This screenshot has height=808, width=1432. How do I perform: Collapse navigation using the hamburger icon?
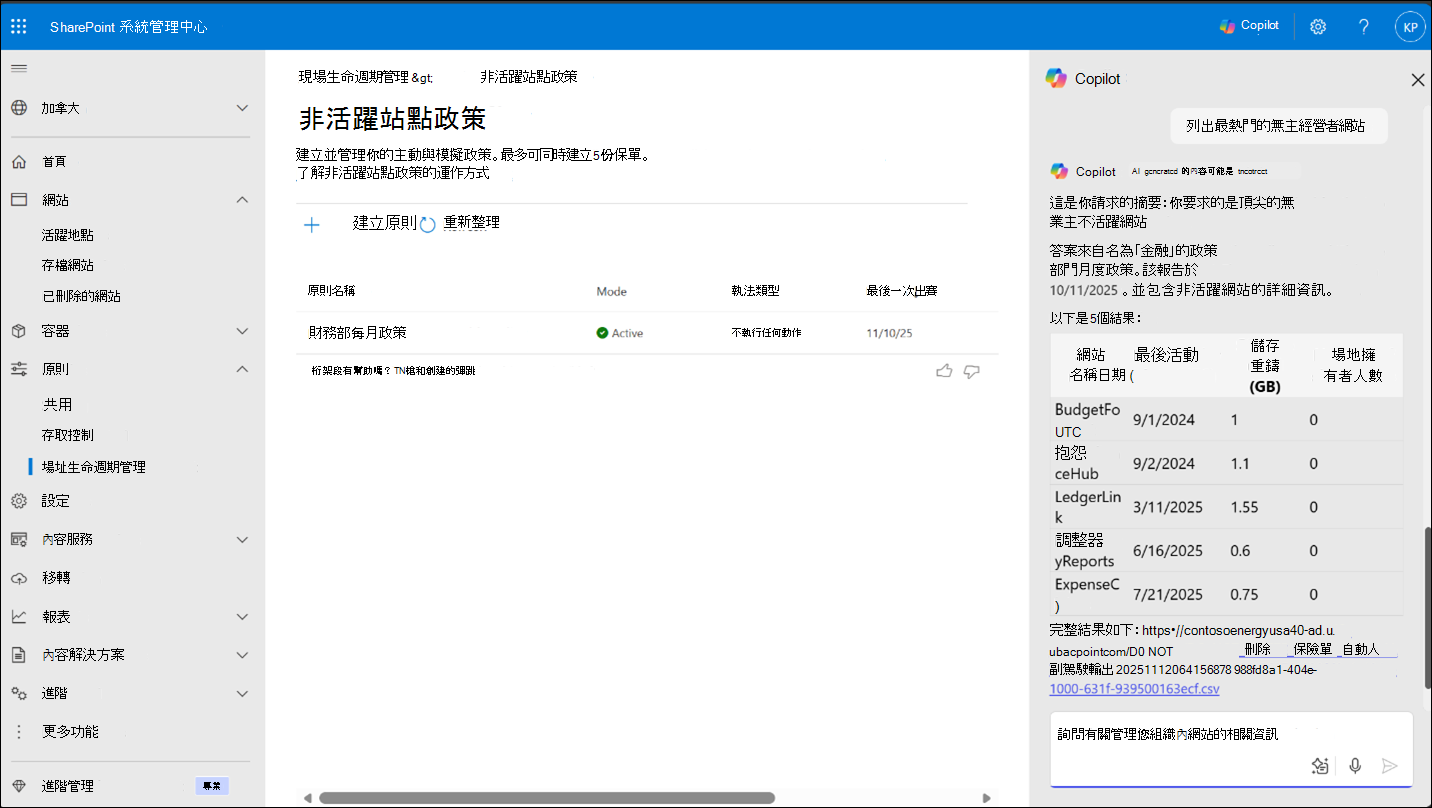(18, 69)
